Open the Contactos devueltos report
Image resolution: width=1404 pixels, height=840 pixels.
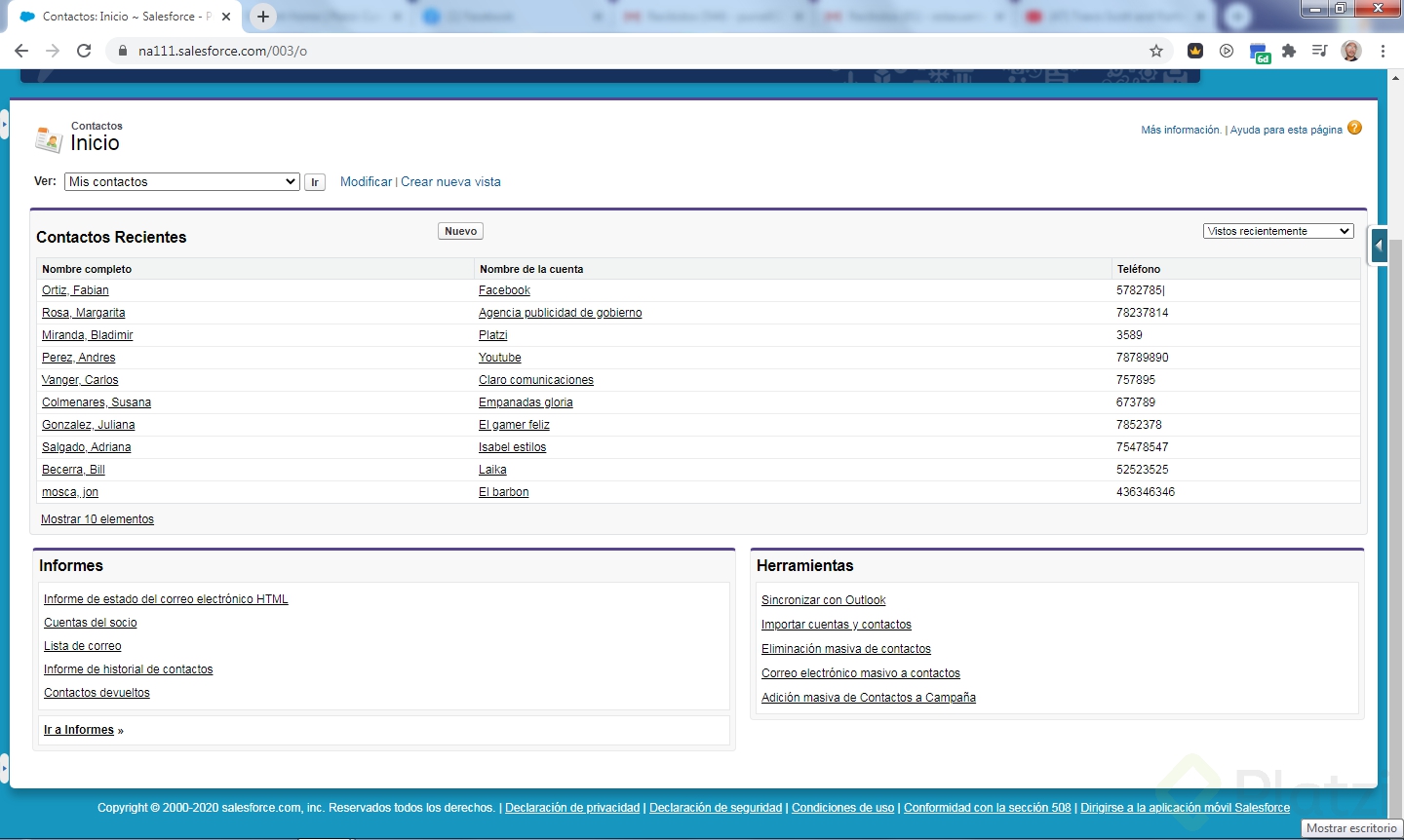97,693
